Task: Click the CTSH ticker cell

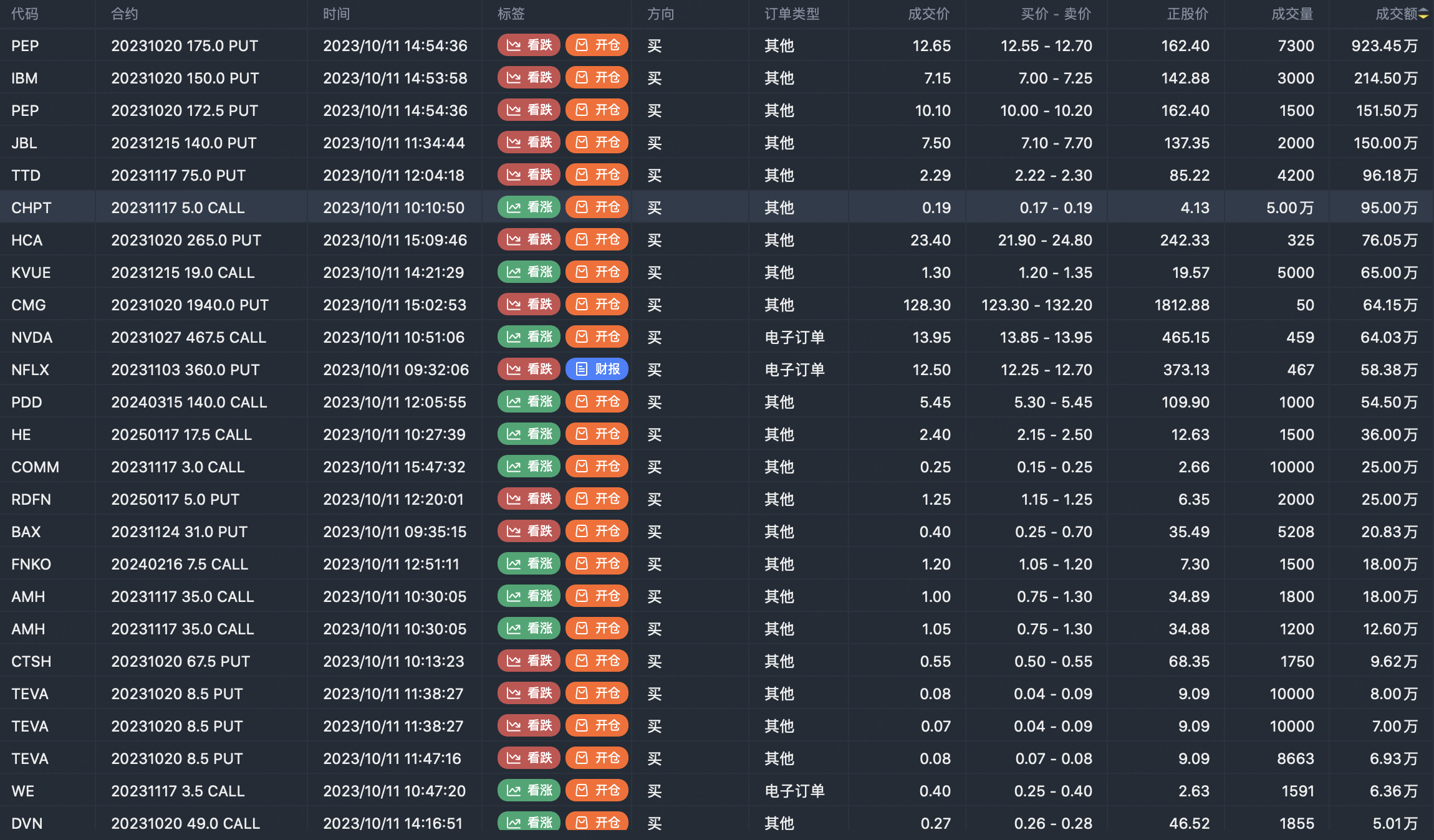Action: [x=31, y=661]
